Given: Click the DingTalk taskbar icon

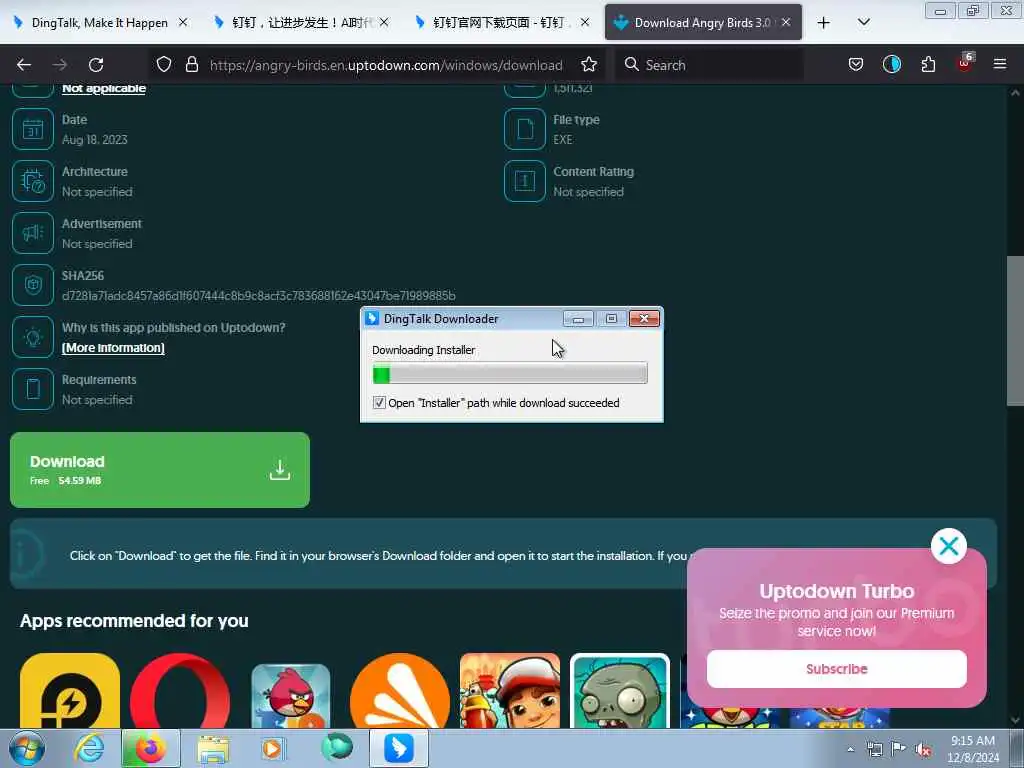Looking at the screenshot, I should click(x=399, y=748).
